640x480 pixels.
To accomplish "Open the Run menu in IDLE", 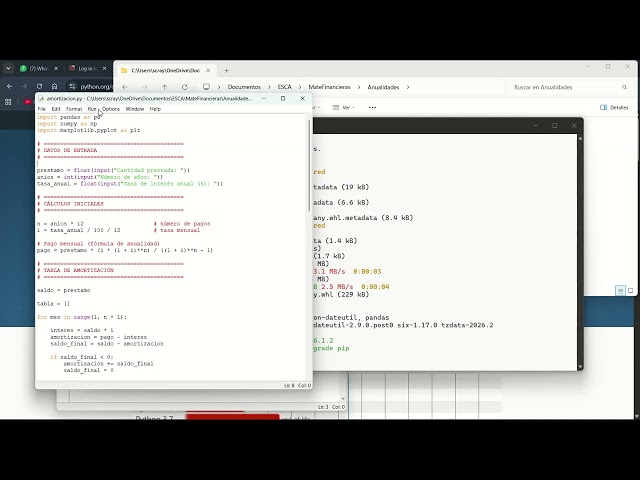I will 92,109.
